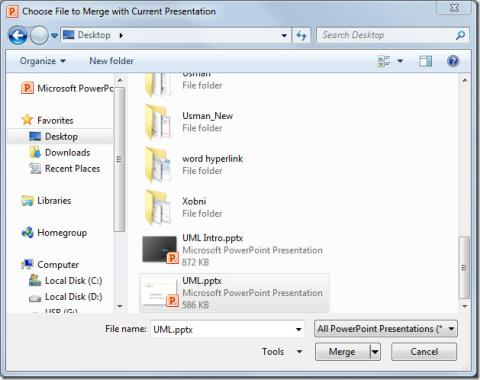Open the Tools menu
The width and height of the screenshot is (480, 380).
(282, 352)
